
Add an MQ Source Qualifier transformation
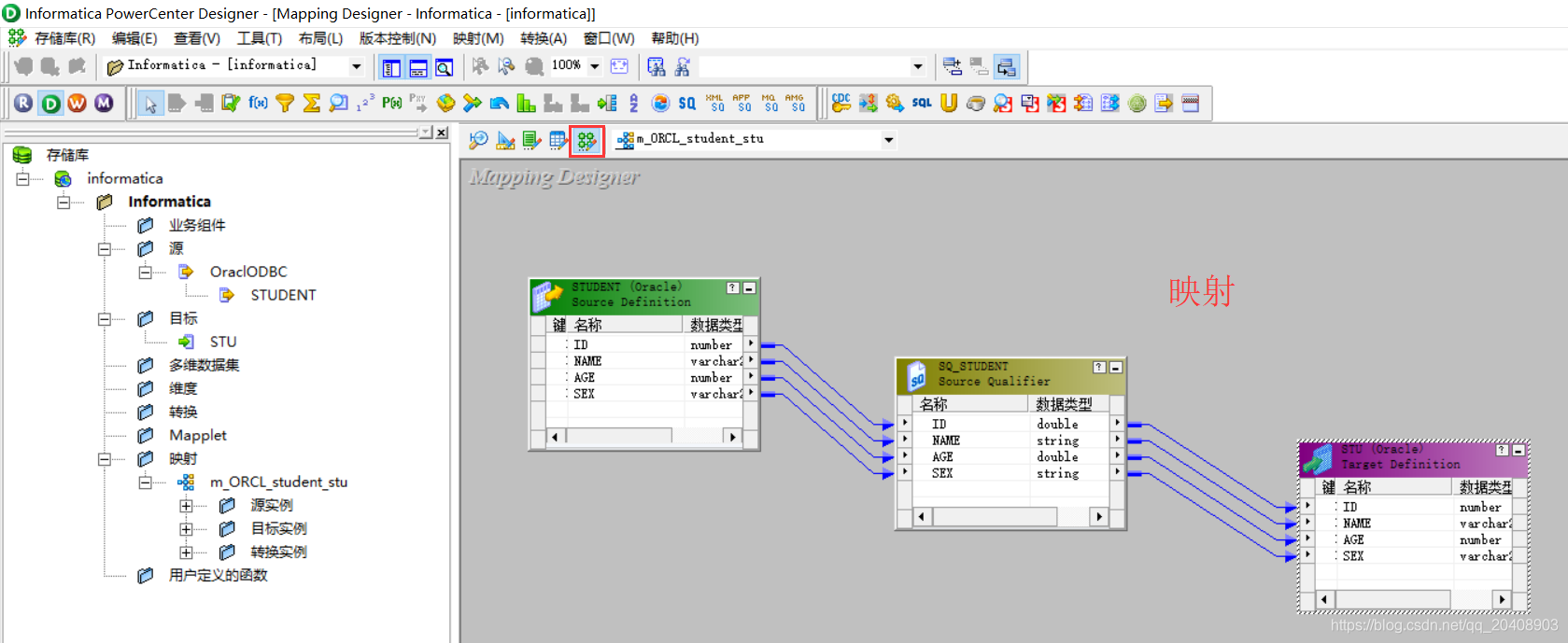769,103
